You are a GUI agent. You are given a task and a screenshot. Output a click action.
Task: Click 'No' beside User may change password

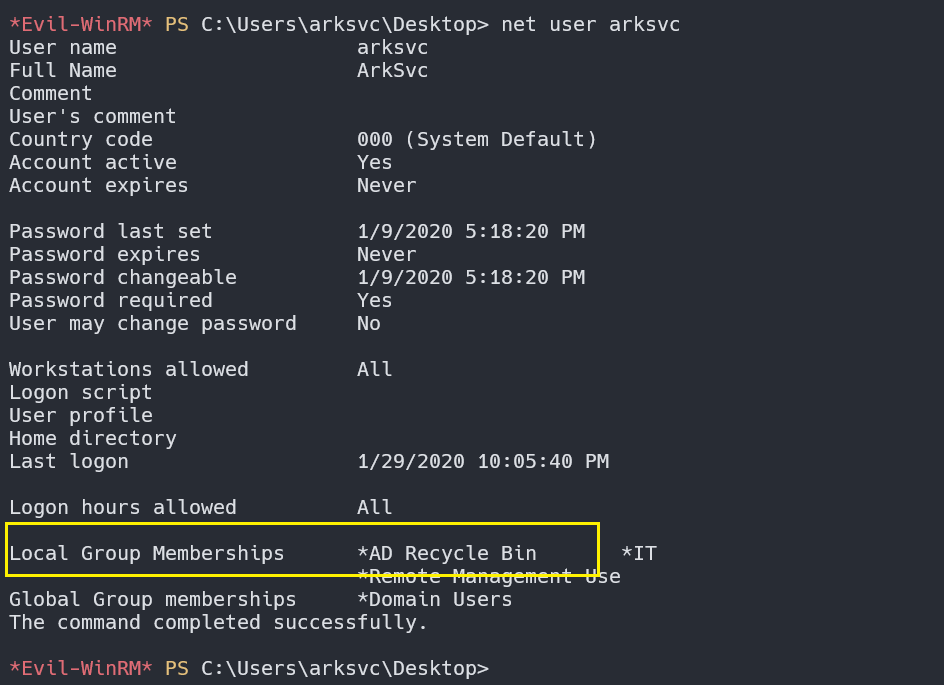click(x=368, y=324)
